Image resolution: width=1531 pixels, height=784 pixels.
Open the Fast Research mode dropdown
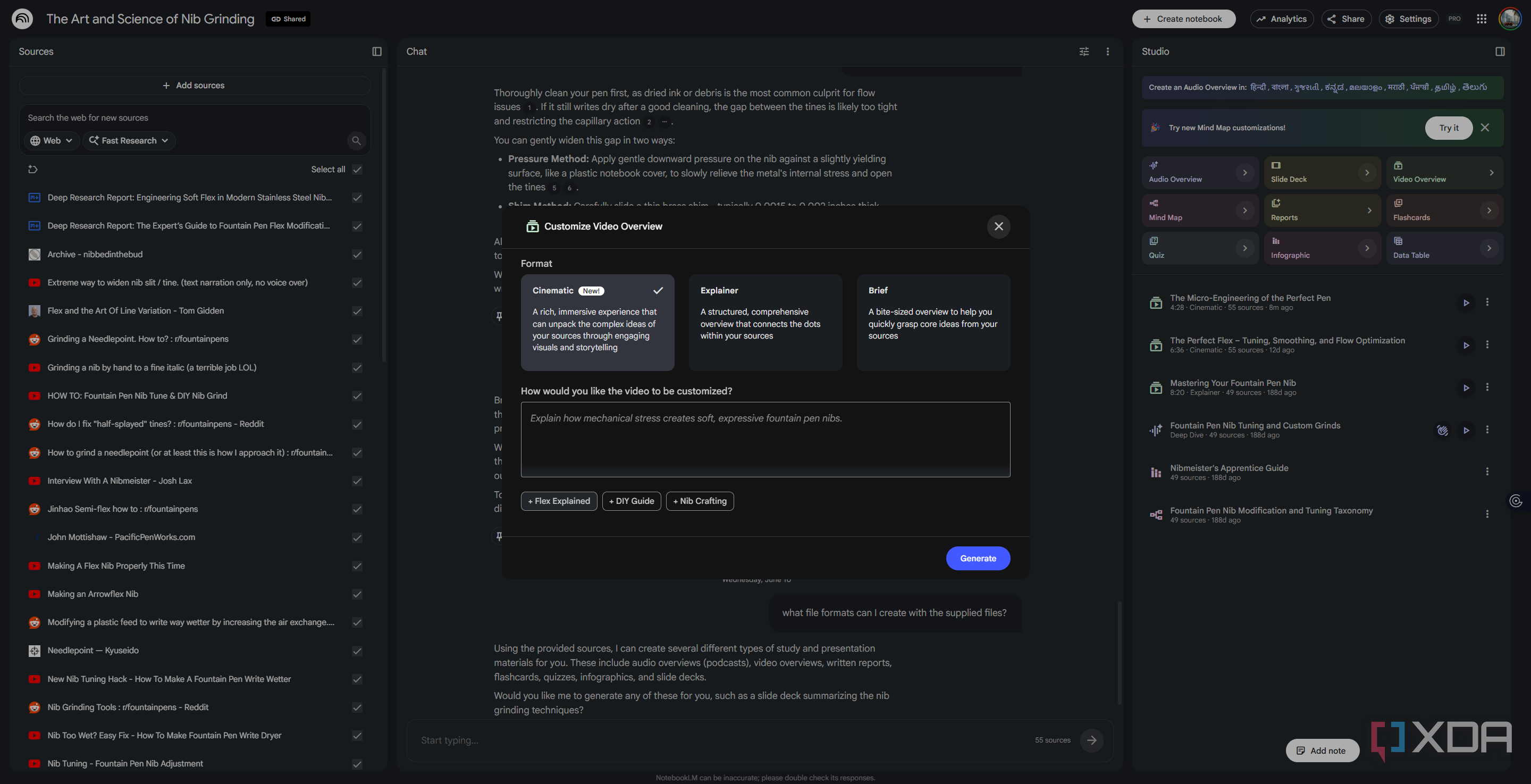[129, 141]
